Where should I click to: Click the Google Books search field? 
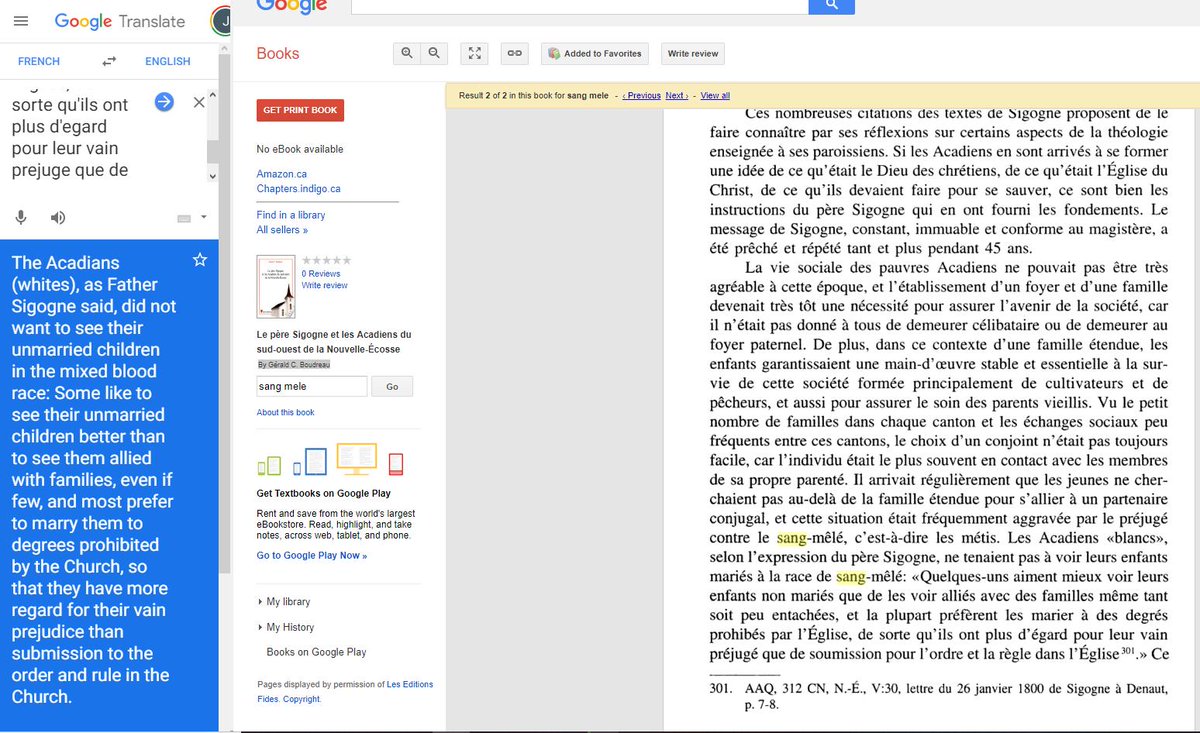coord(579,6)
